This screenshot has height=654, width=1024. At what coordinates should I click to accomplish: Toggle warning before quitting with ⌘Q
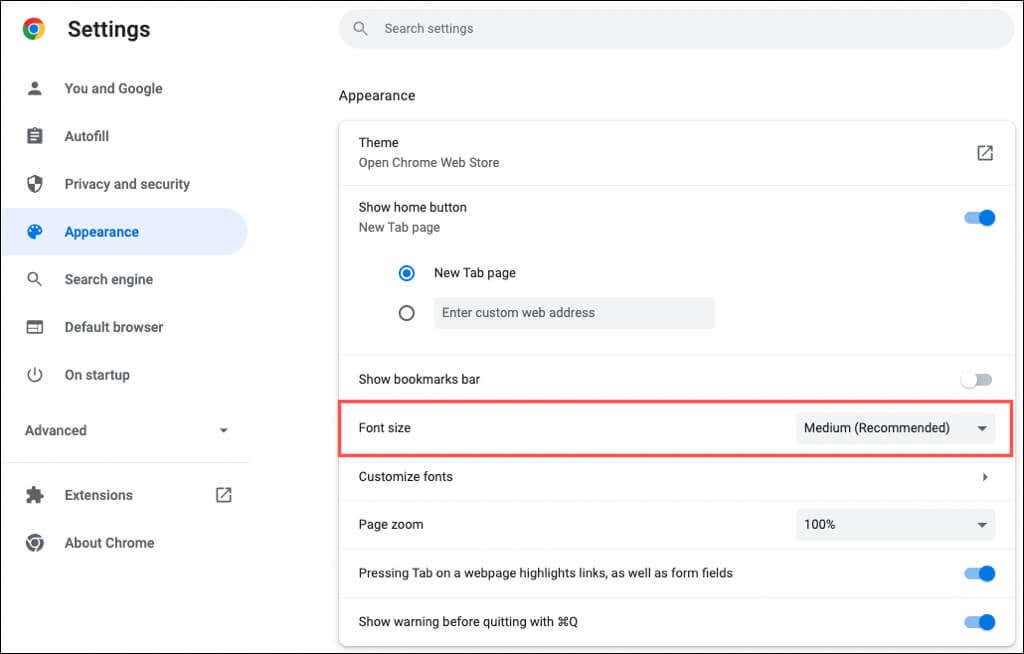(x=978, y=621)
